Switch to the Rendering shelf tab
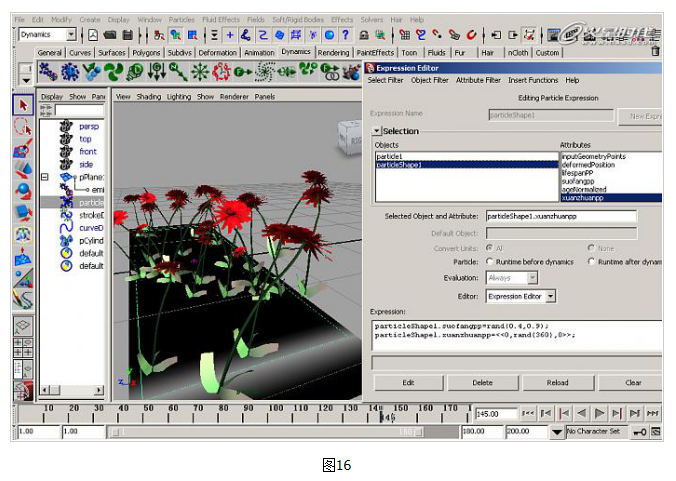This screenshot has width=676, height=481. [x=333, y=53]
